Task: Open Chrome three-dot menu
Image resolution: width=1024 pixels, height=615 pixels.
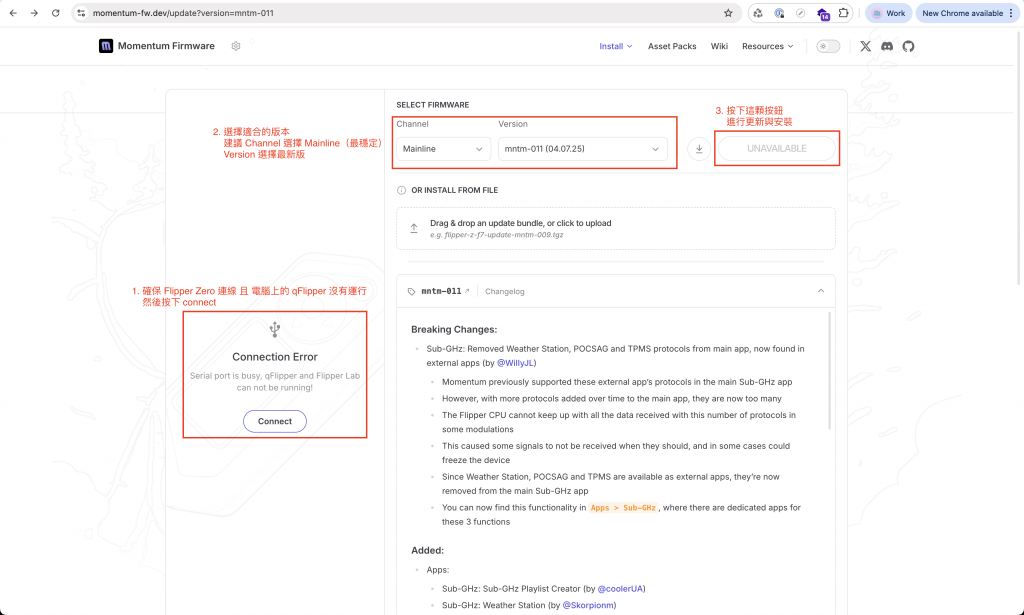Action: coord(1011,13)
